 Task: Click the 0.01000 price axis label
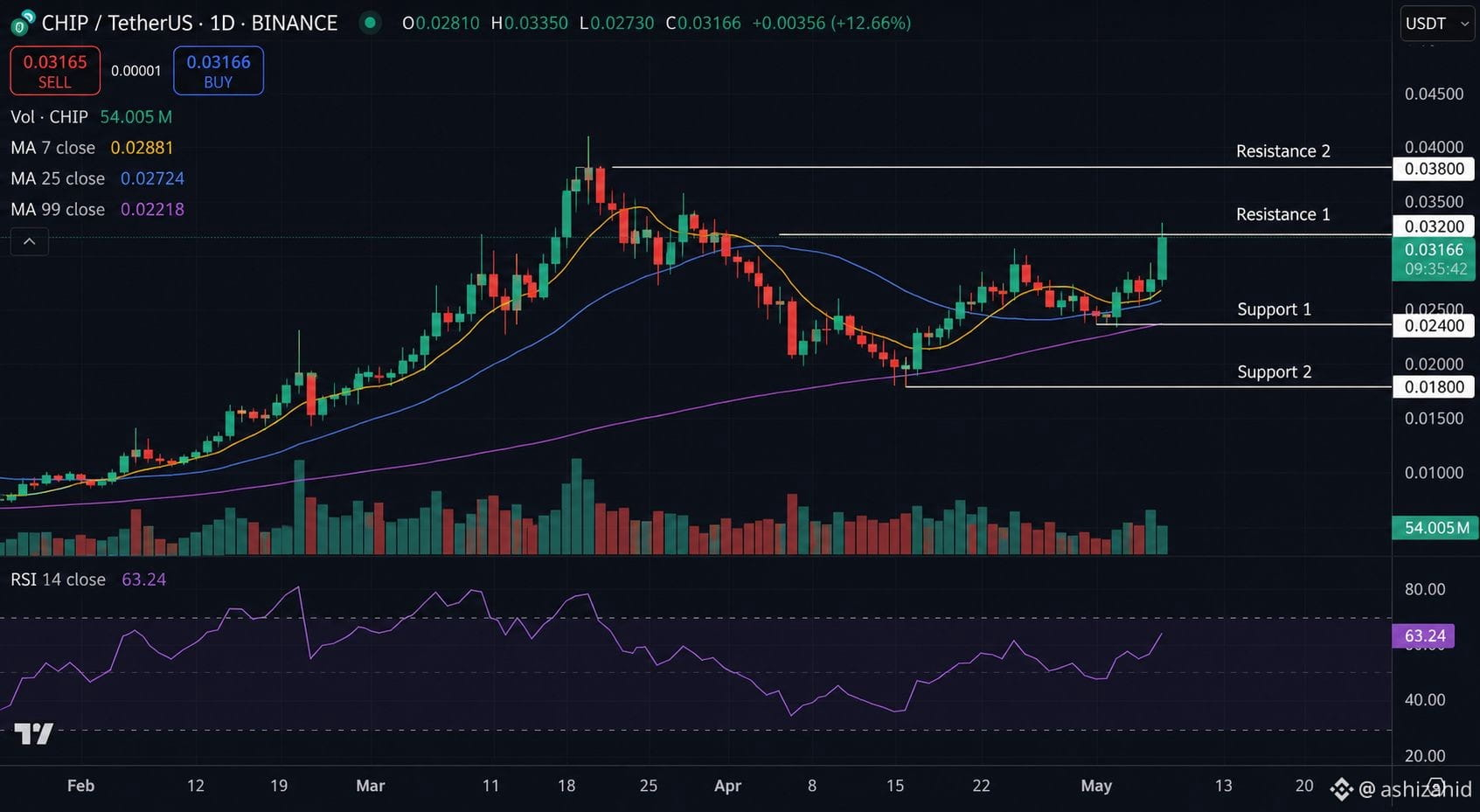click(1434, 473)
